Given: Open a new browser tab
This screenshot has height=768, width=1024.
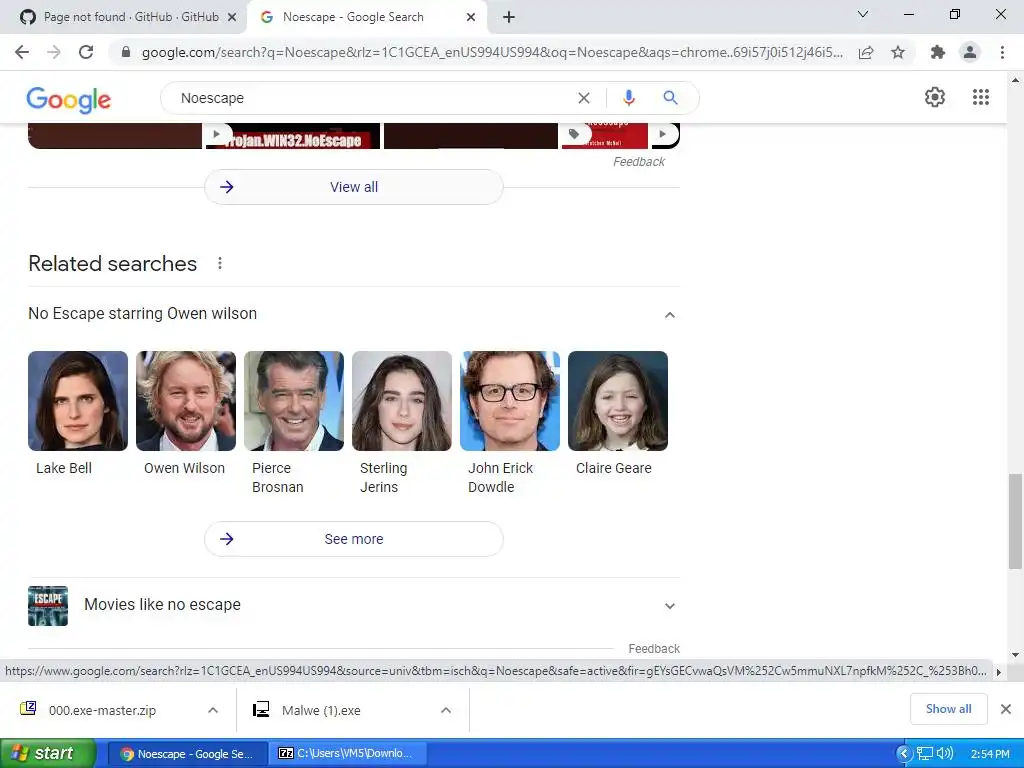Looking at the screenshot, I should [x=509, y=17].
